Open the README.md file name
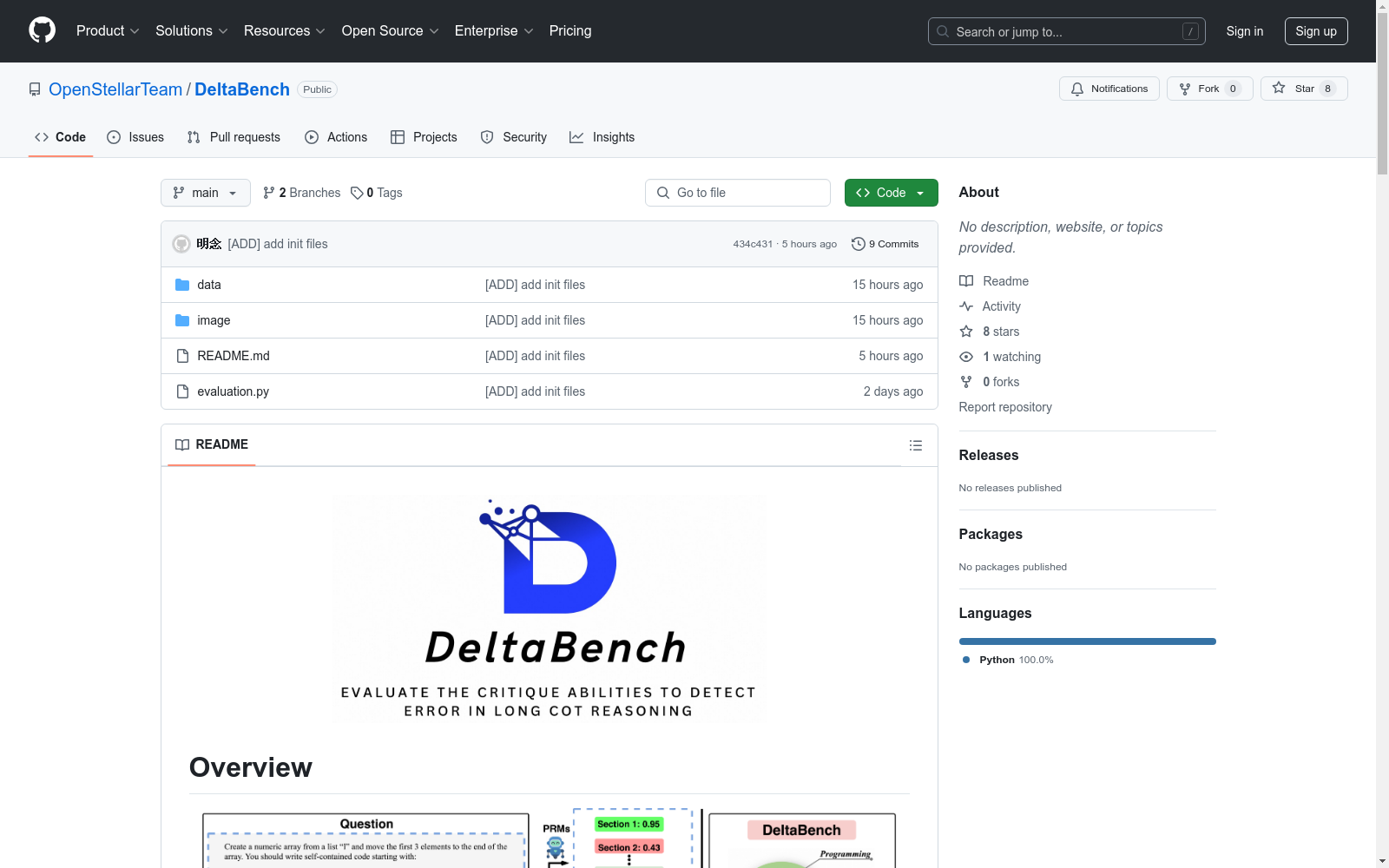 click(x=234, y=356)
